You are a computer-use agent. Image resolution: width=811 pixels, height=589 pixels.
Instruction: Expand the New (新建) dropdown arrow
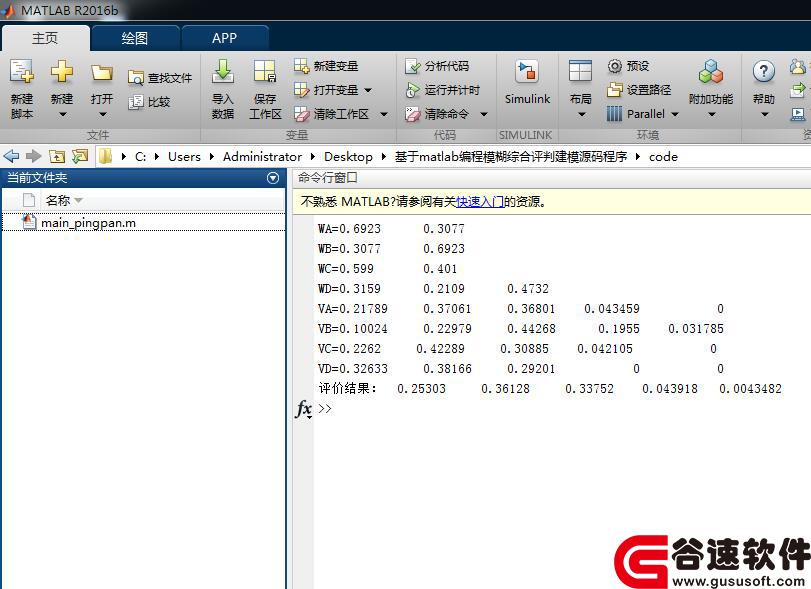(62, 114)
